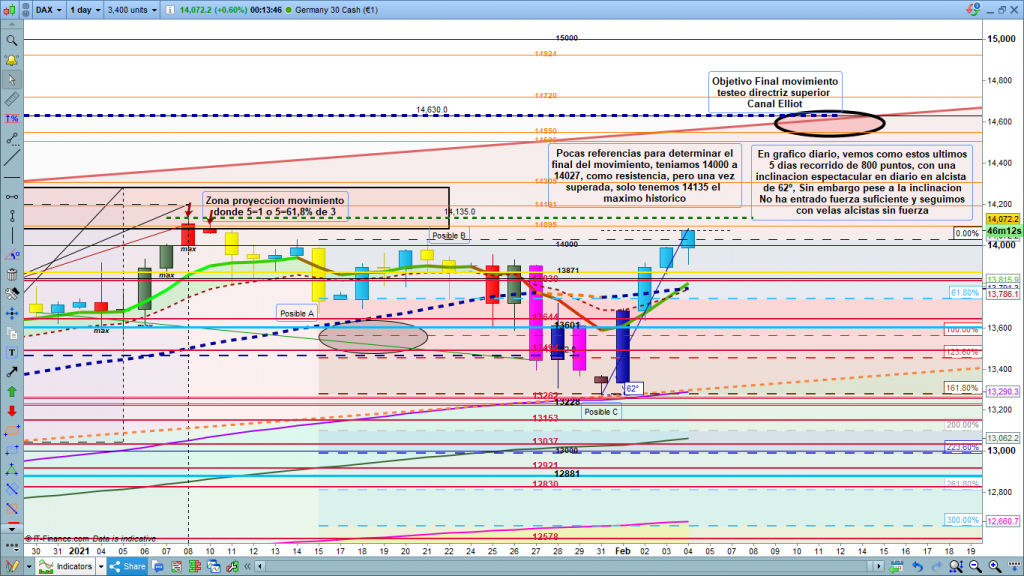Click the 14,072.2 current price label
Image resolution: width=1024 pixels, height=576 pixels.
tap(1003, 219)
